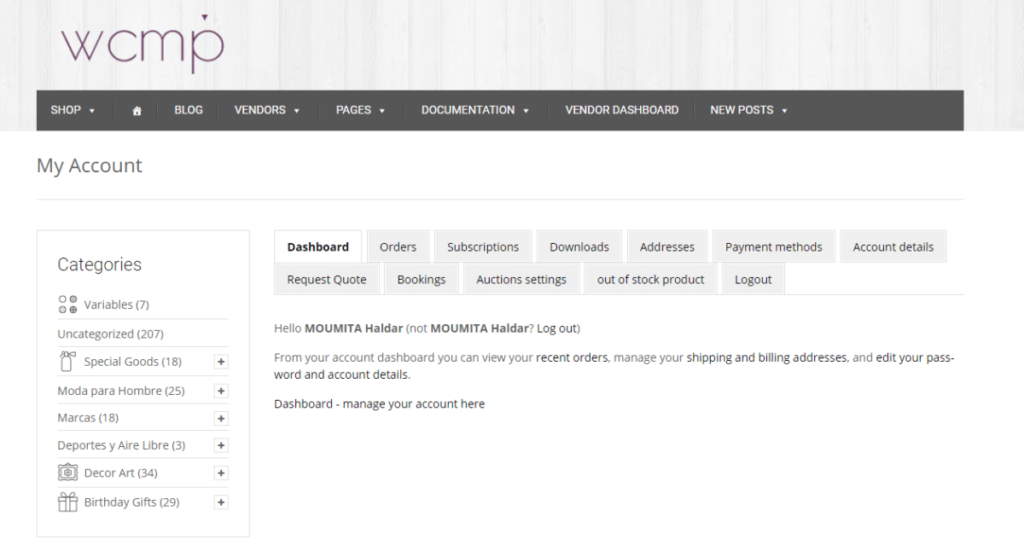Open the SHOP dropdown menu
1024x551 pixels.
72,110
